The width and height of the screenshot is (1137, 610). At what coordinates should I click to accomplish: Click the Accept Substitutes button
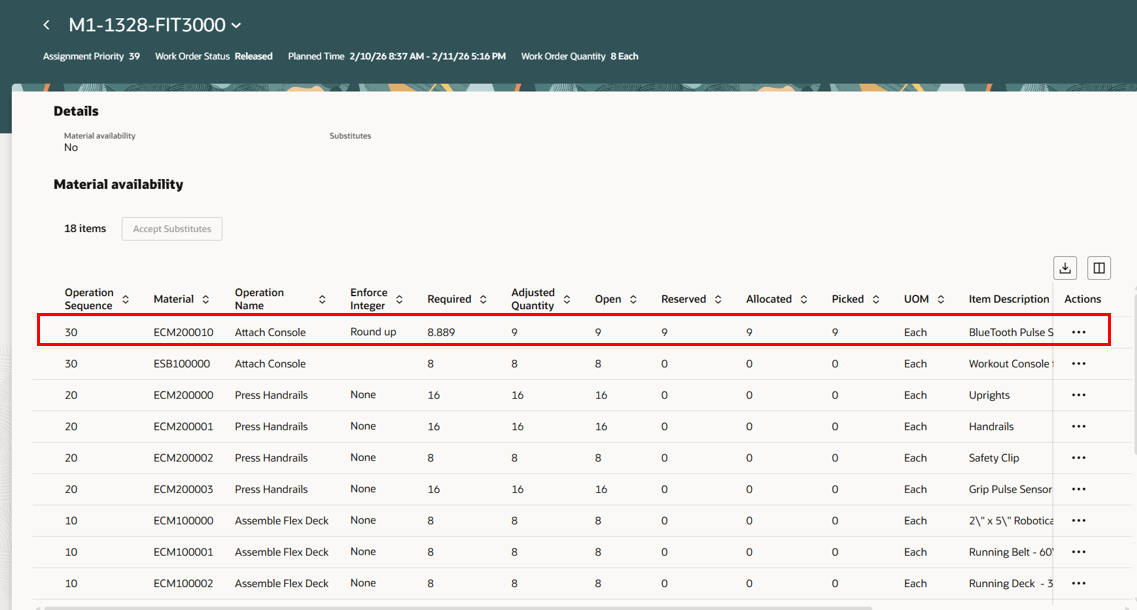point(171,228)
